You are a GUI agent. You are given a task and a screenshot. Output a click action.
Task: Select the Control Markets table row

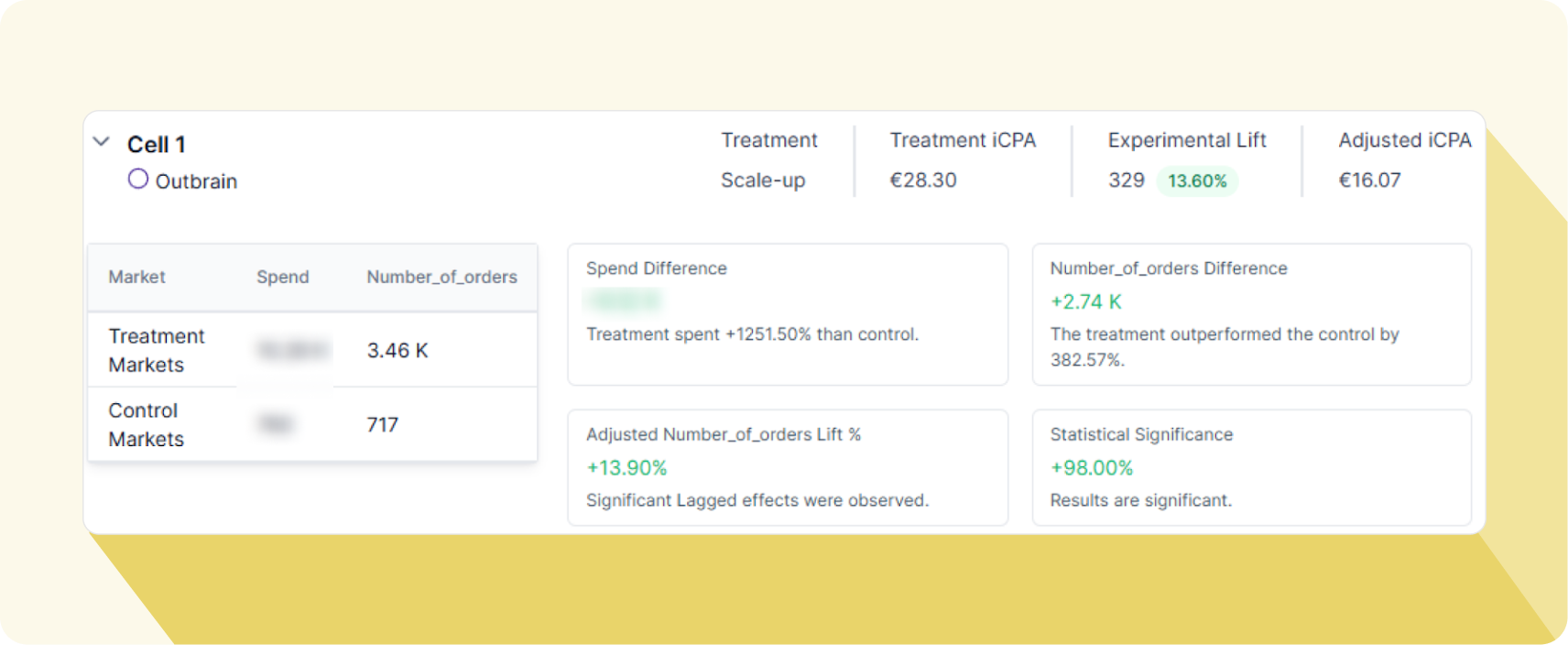(x=311, y=424)
